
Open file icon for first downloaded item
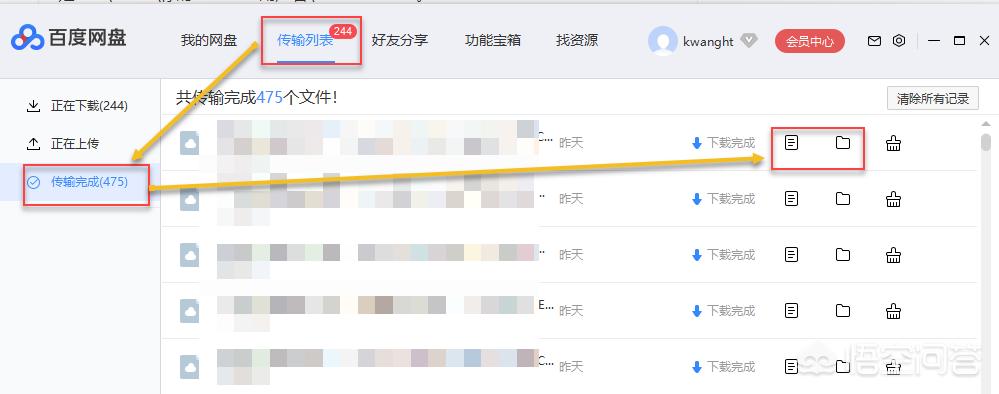791,143
